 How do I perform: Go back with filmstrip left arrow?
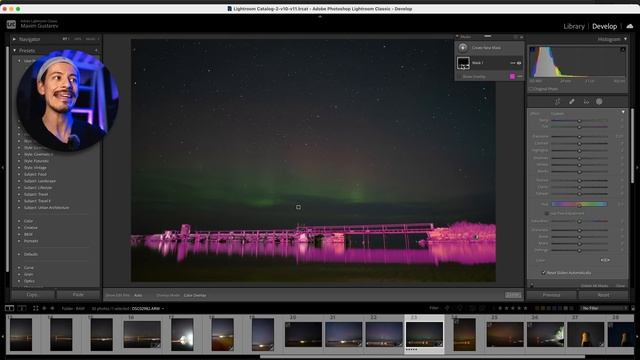pos(44,308)
